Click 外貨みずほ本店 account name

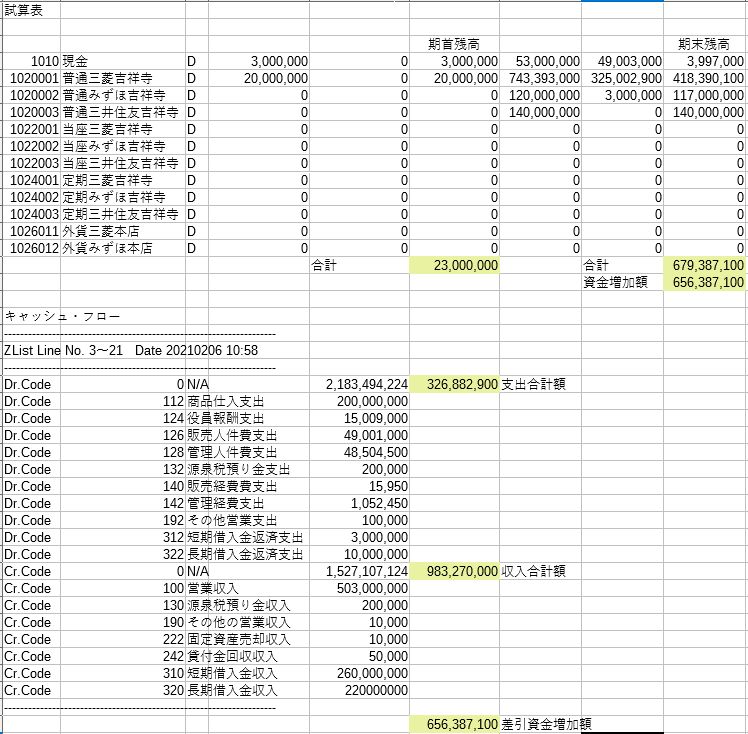tap(107, 248)
